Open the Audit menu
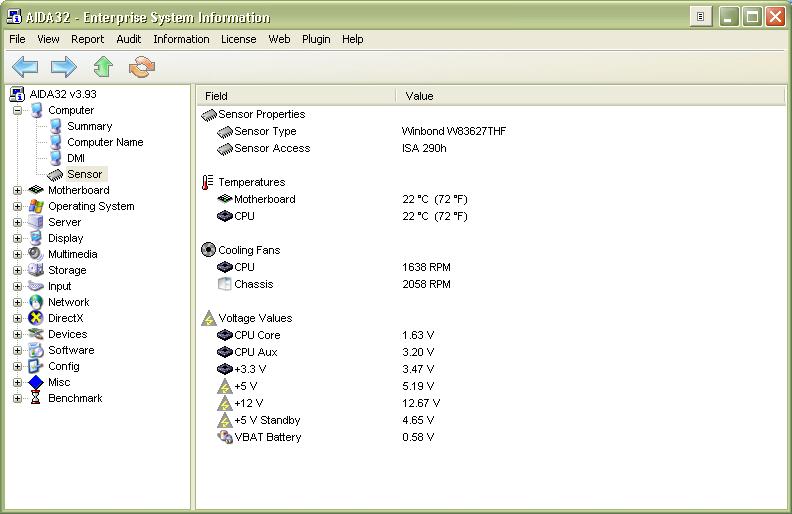This screenshot has width=792, height=514. 128,39
